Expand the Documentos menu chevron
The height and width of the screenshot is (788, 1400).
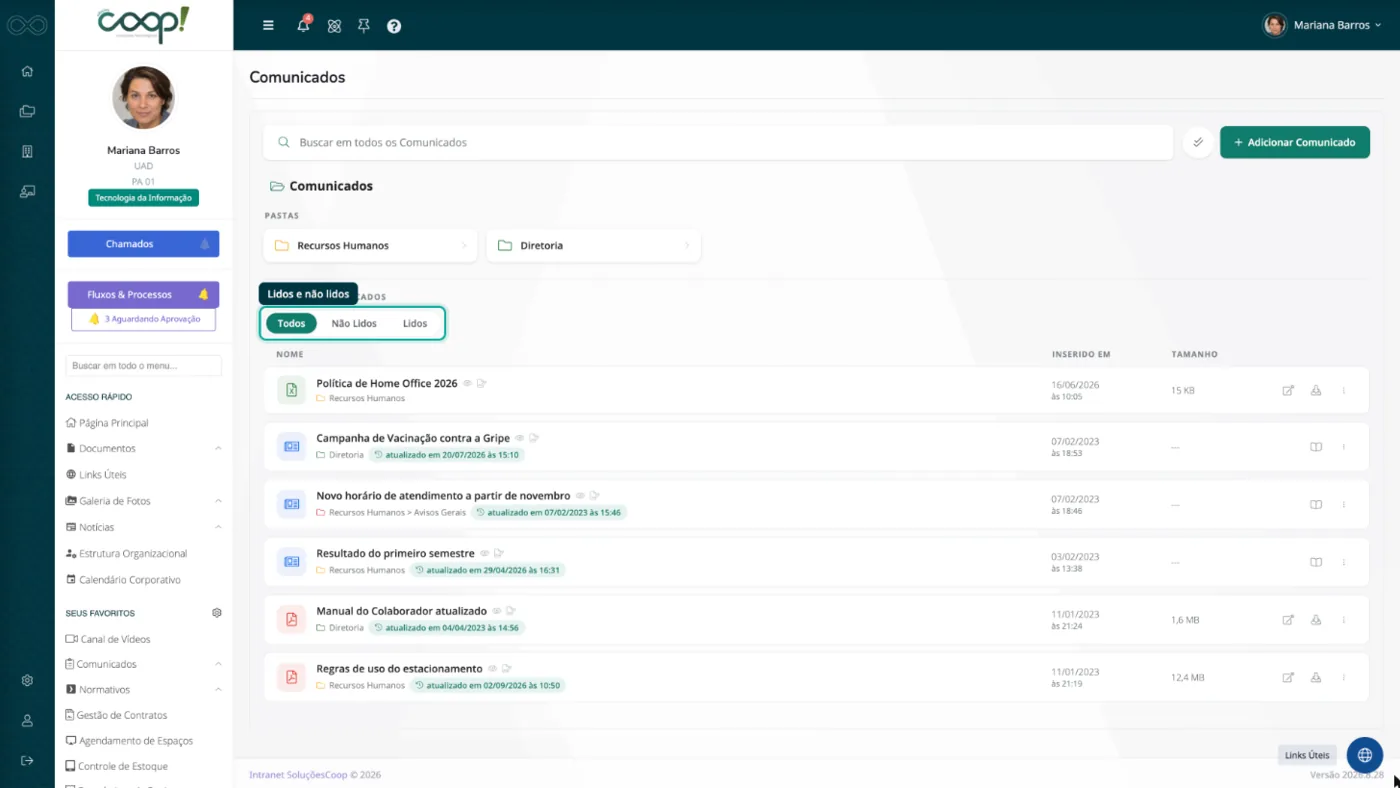tap(218, 449)
